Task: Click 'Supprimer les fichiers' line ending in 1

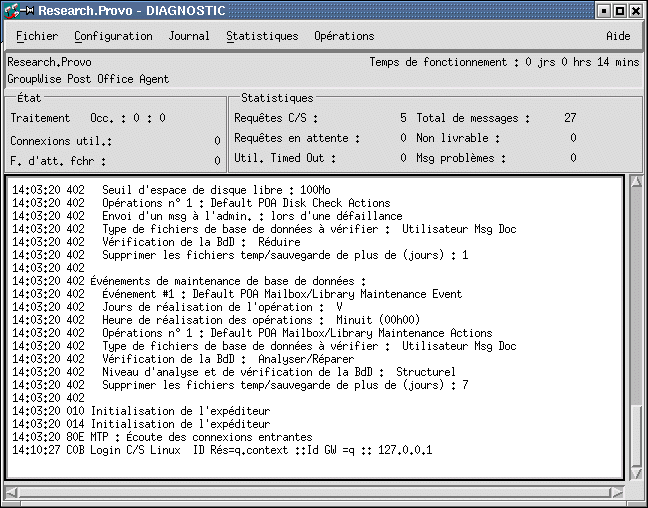Action: click(x=240, y=255)
